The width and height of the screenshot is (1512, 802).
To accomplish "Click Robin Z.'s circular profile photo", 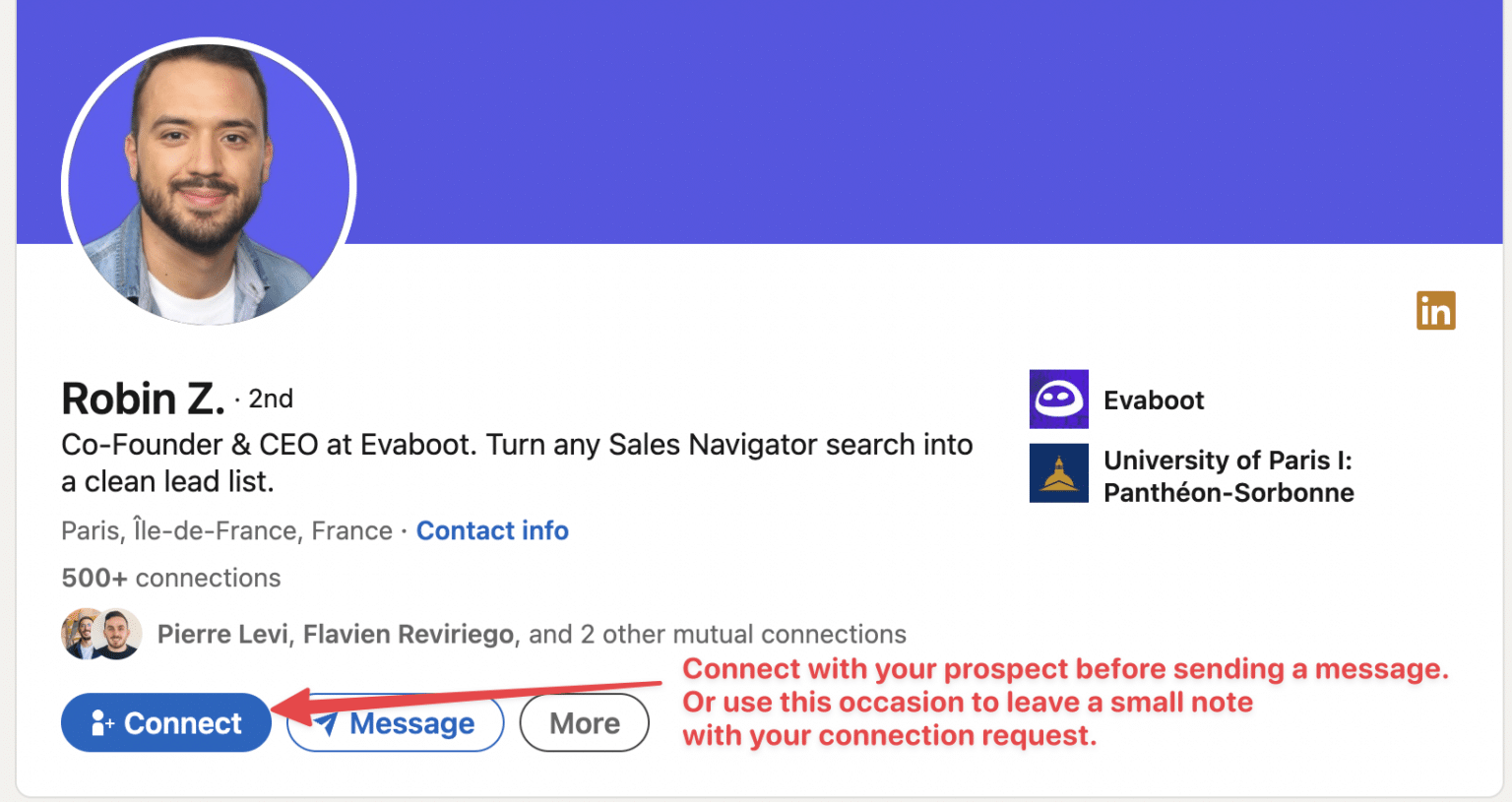I will [x=208, y=183].
